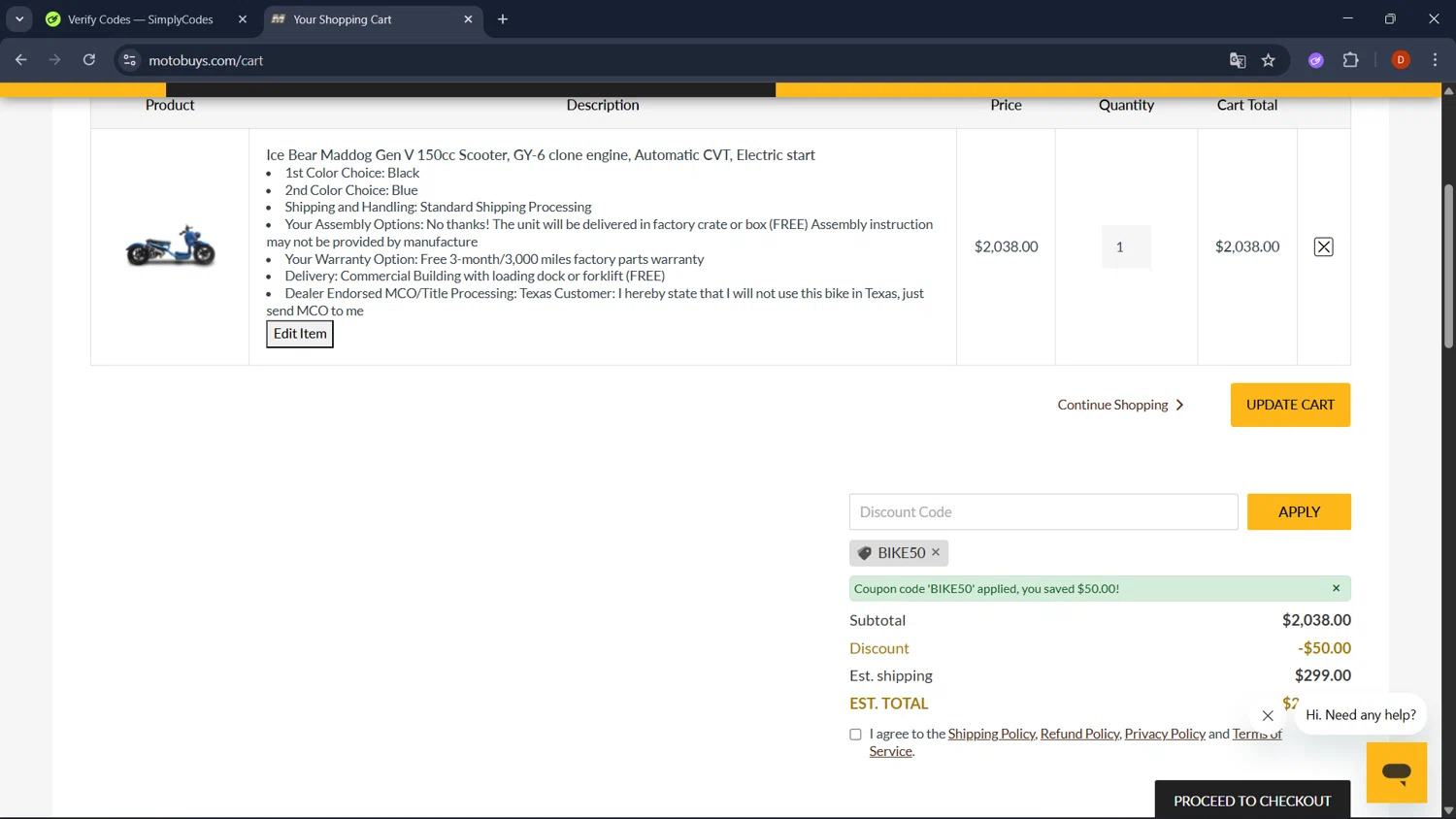Open Chrome three-dot menu
The width and height of the screenshot is (1456, 819).
pyautogui.click(x=1435, y=60)
